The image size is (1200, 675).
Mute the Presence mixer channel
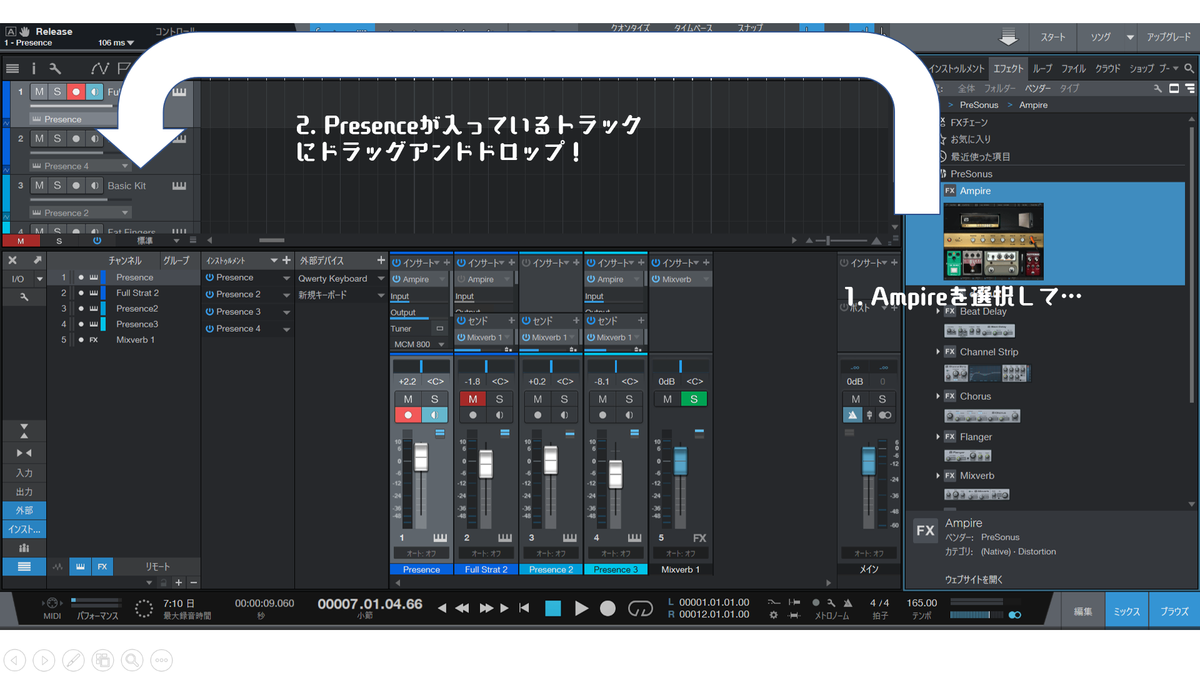[407, 399]
